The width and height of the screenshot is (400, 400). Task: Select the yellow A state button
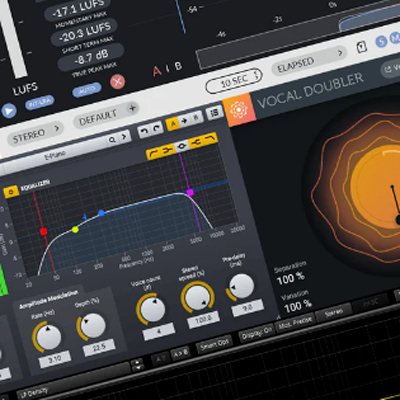coord(173,124)
